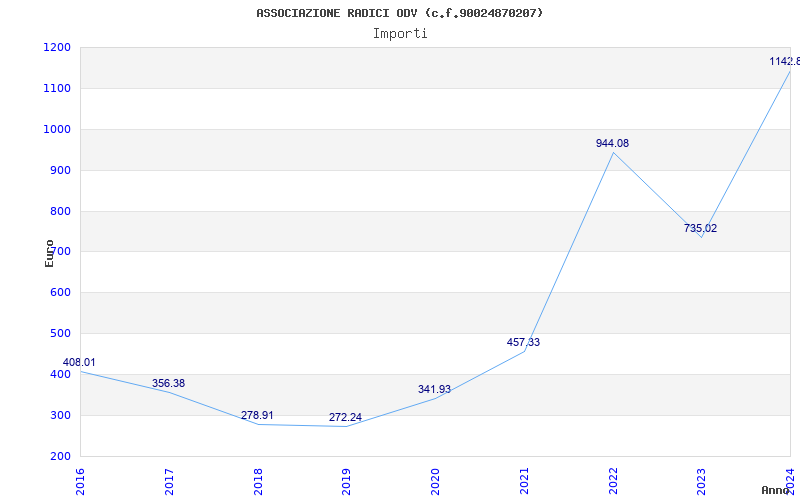Click the 2021 x-axis year label

(x=524, y=482)
